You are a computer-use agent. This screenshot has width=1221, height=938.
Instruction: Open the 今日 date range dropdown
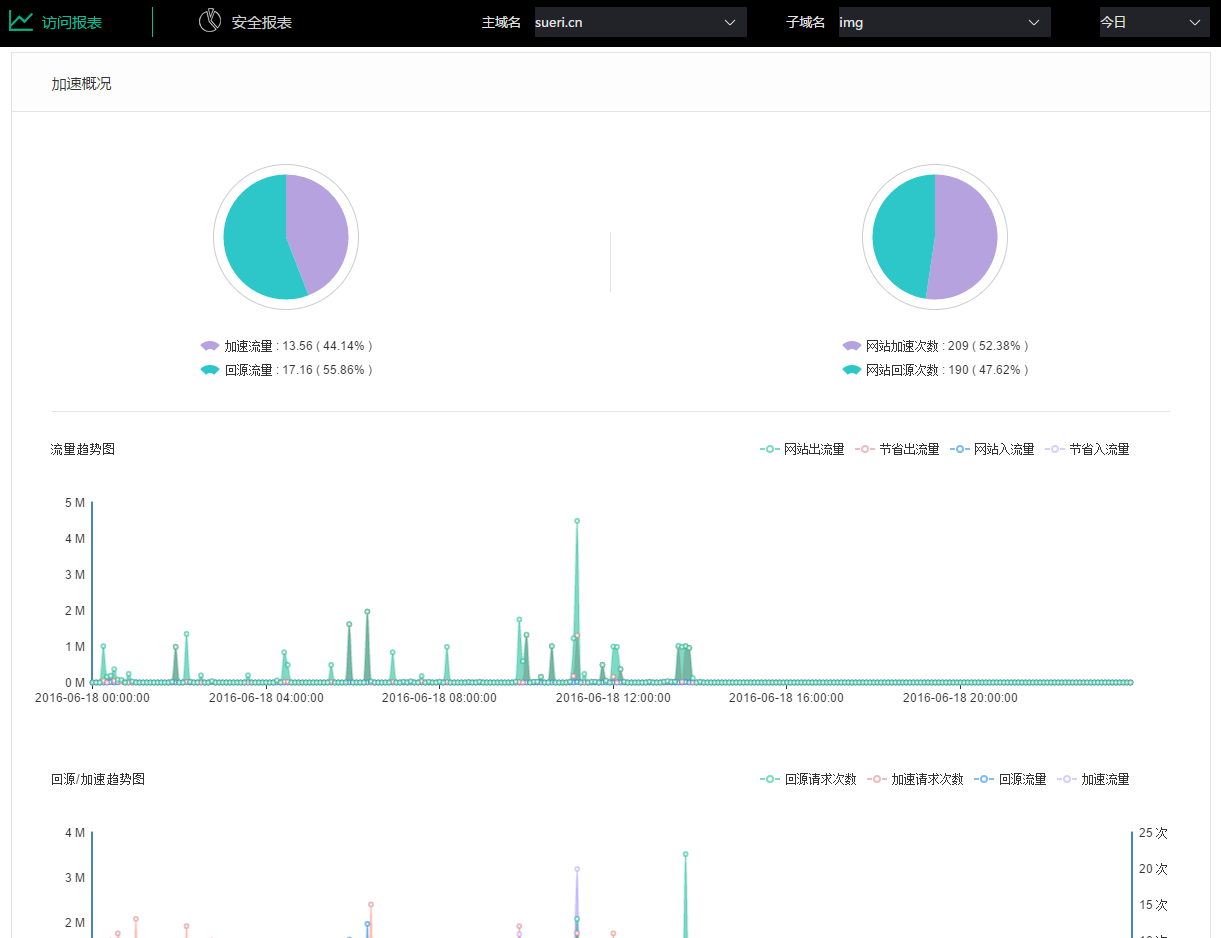coord(1154,22)
